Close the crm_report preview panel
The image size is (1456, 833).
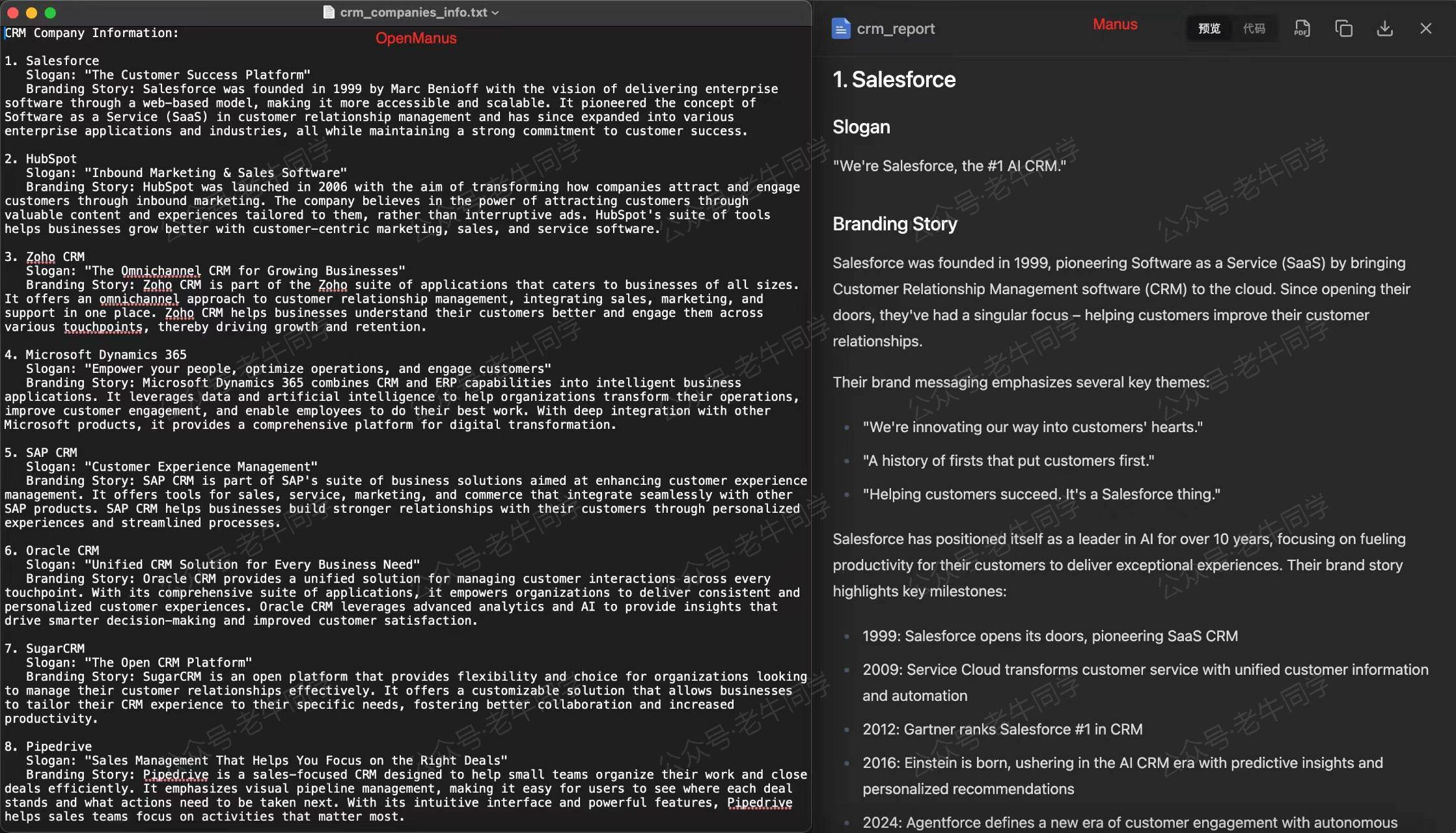click(1425, 29)
